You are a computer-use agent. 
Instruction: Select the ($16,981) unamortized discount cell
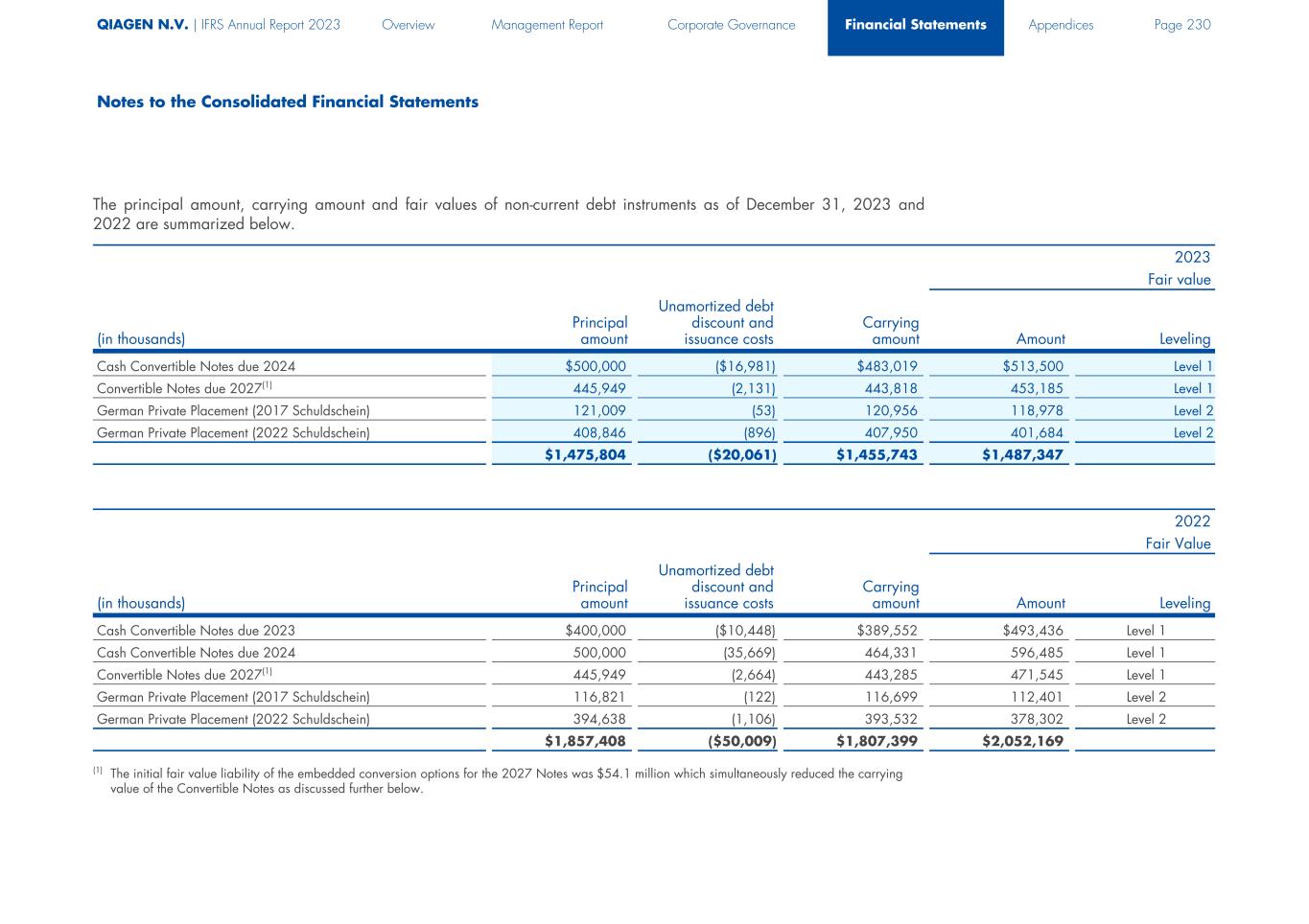point(738,366)
